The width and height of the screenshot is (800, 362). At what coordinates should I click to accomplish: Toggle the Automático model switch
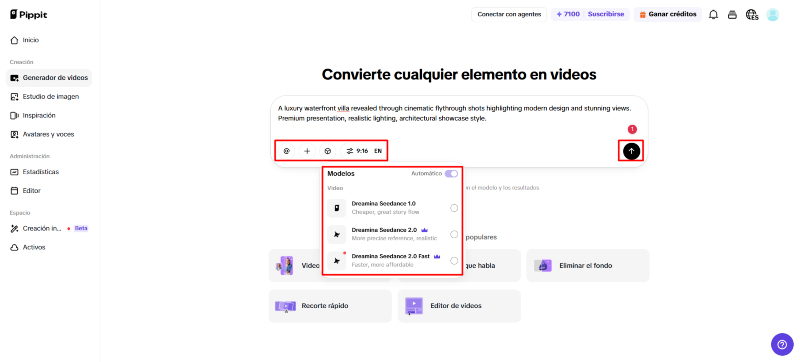point(451,174)
